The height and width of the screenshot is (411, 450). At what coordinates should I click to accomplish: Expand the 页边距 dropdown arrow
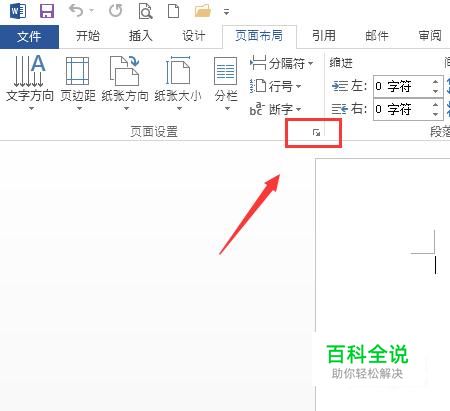pos(79,108)
